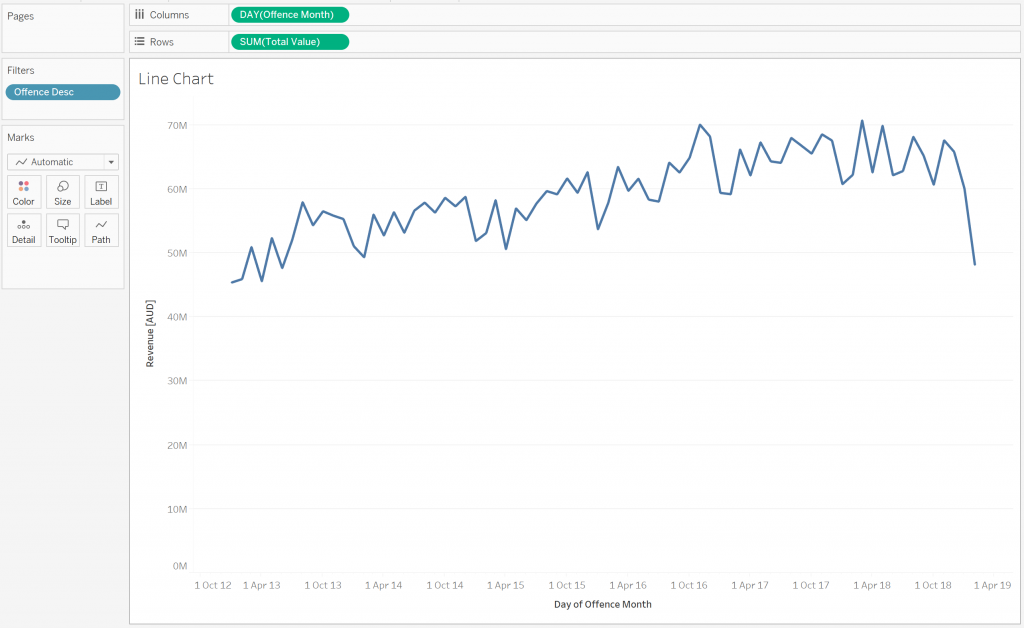This screenshot has height=628, width=1024.
Task: Click the 70M tick on vertical axis
Action: (177, 125)
